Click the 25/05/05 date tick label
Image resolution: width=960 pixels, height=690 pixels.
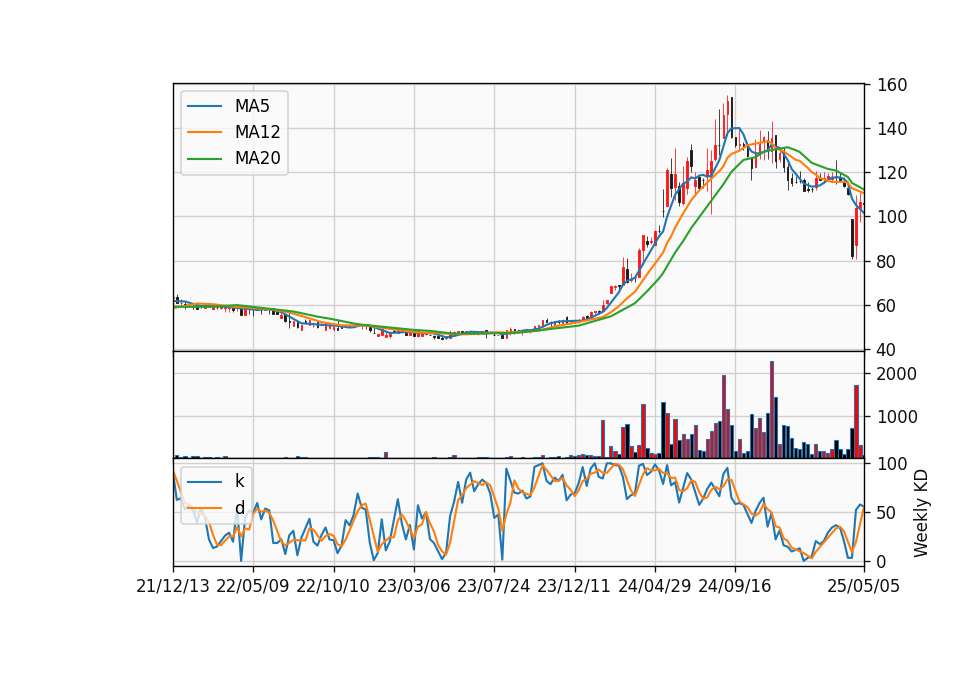click(863, 586)
